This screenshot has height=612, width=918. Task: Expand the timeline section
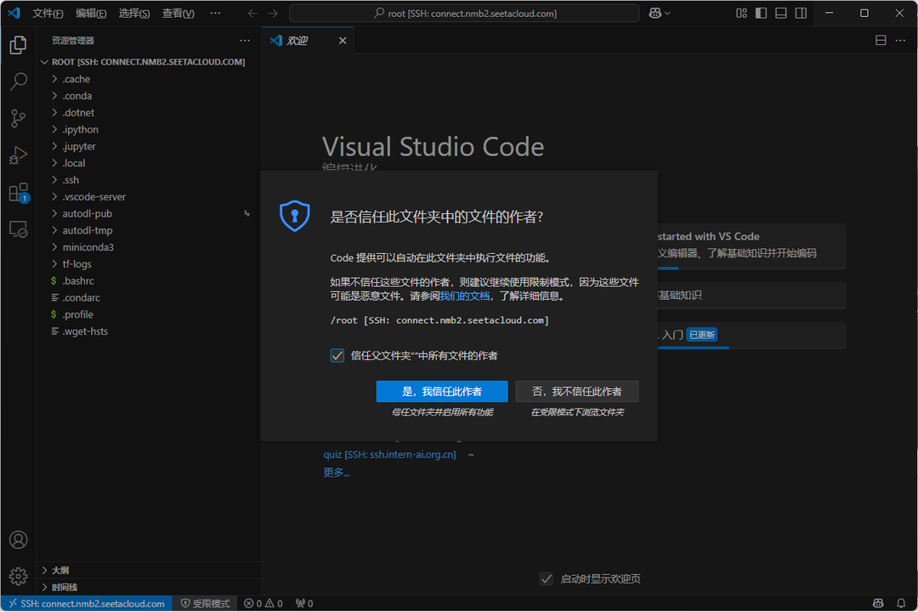click(x=149, y=587)
